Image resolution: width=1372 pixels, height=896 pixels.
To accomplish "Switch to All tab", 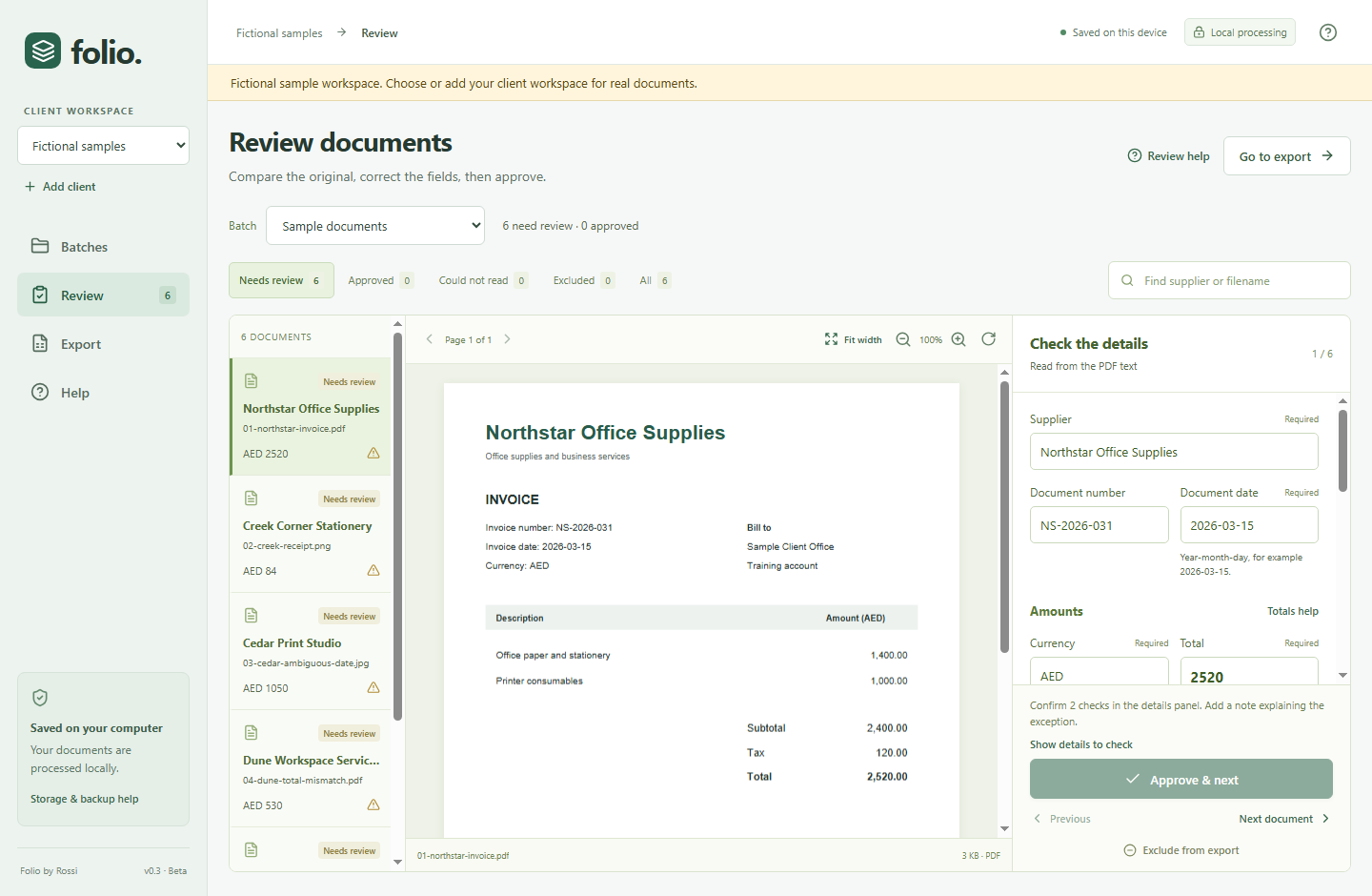I will point(656,280).
